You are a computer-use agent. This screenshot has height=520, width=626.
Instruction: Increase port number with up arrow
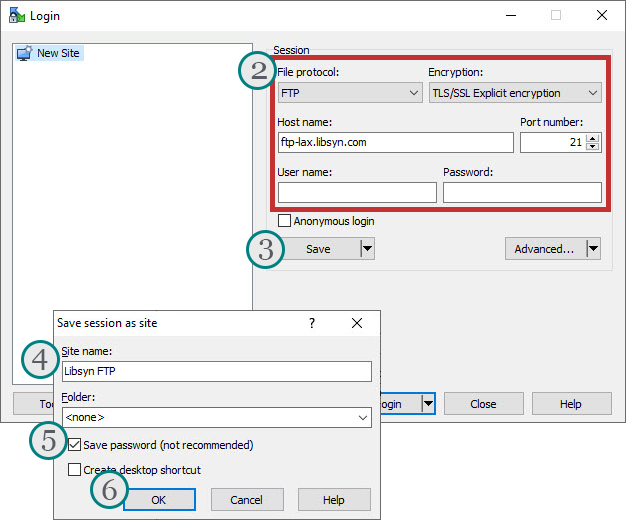click(593, 139)
